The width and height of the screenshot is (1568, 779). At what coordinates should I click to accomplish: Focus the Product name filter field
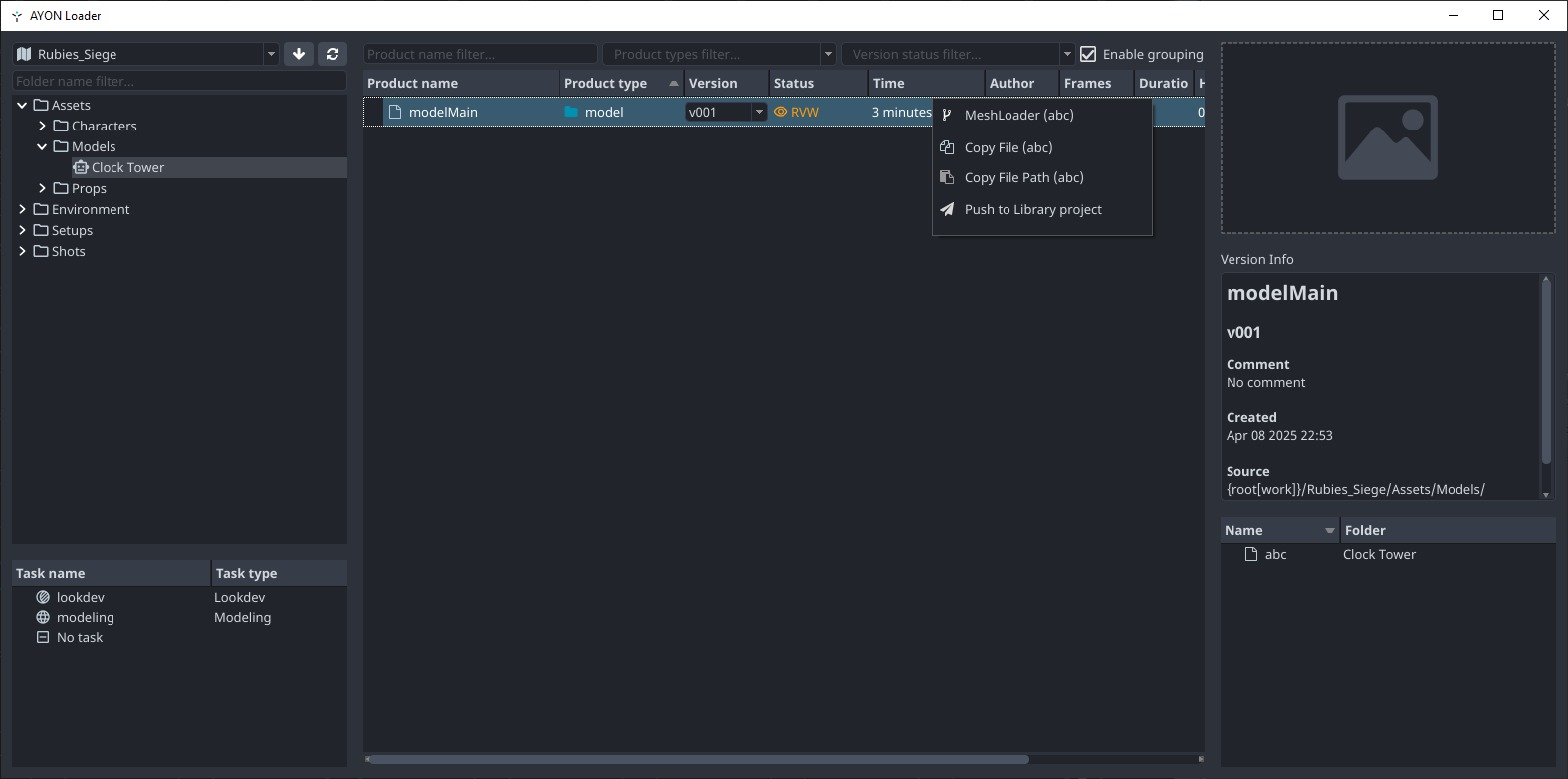[481, 54]
